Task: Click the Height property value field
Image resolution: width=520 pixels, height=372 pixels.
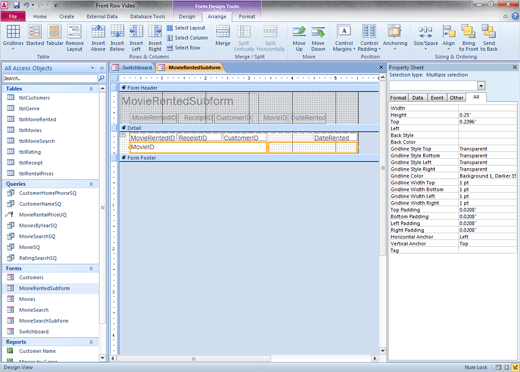Action: pyautogui.click(x=487, y=115)
